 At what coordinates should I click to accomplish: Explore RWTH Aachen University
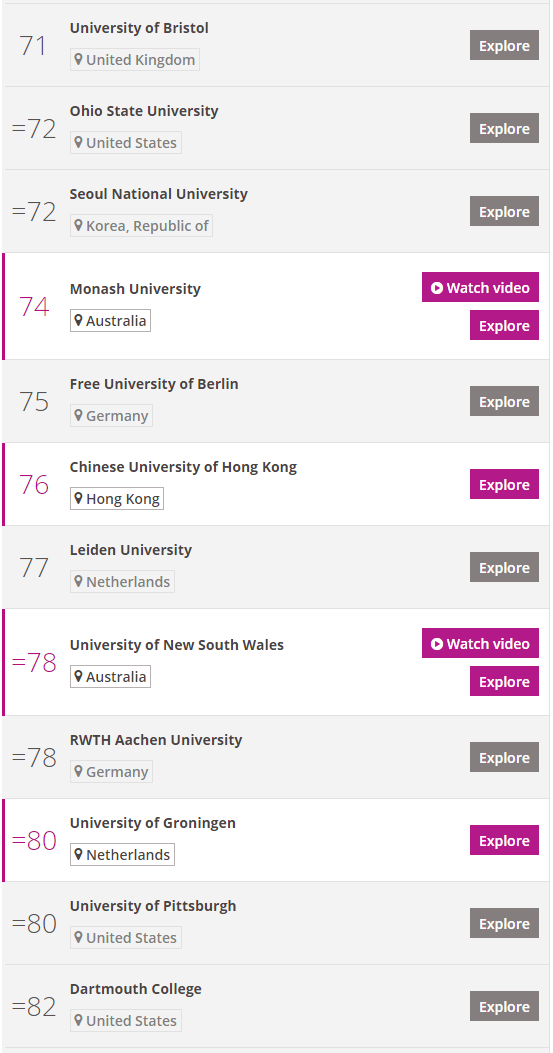pyautogui.click(x=504, y=758)
